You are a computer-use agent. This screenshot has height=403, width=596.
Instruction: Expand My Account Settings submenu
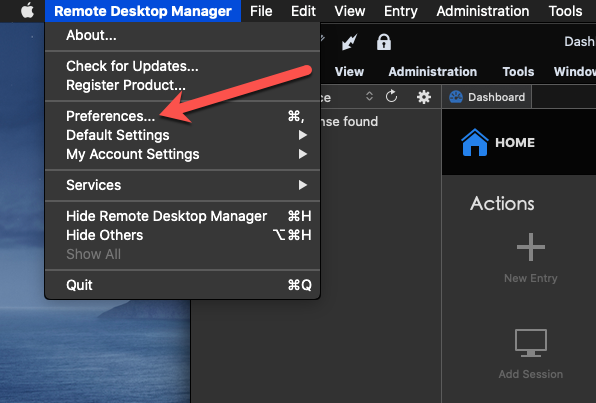coord(182,154)
